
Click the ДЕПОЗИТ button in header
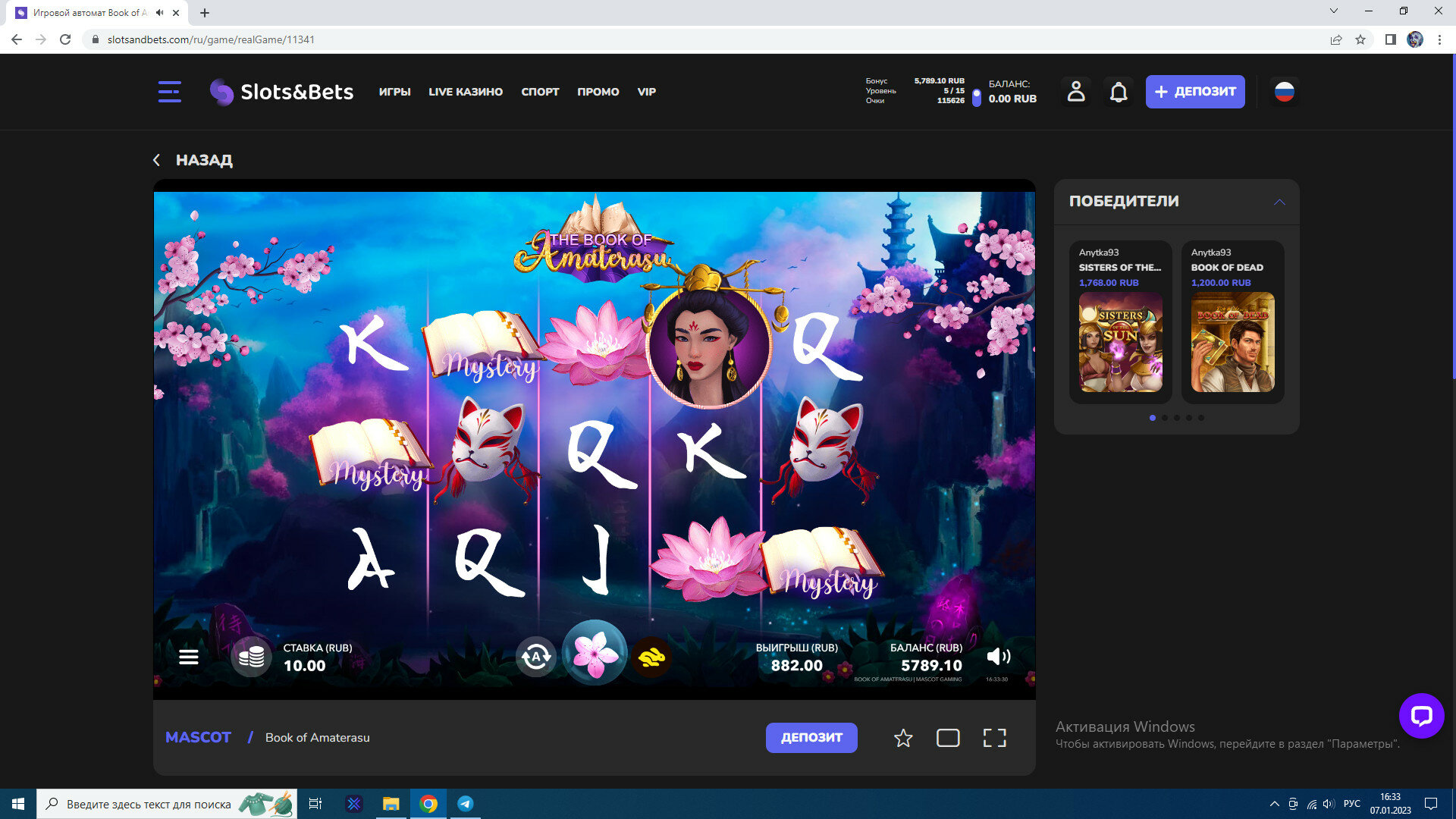(1195, 92)
